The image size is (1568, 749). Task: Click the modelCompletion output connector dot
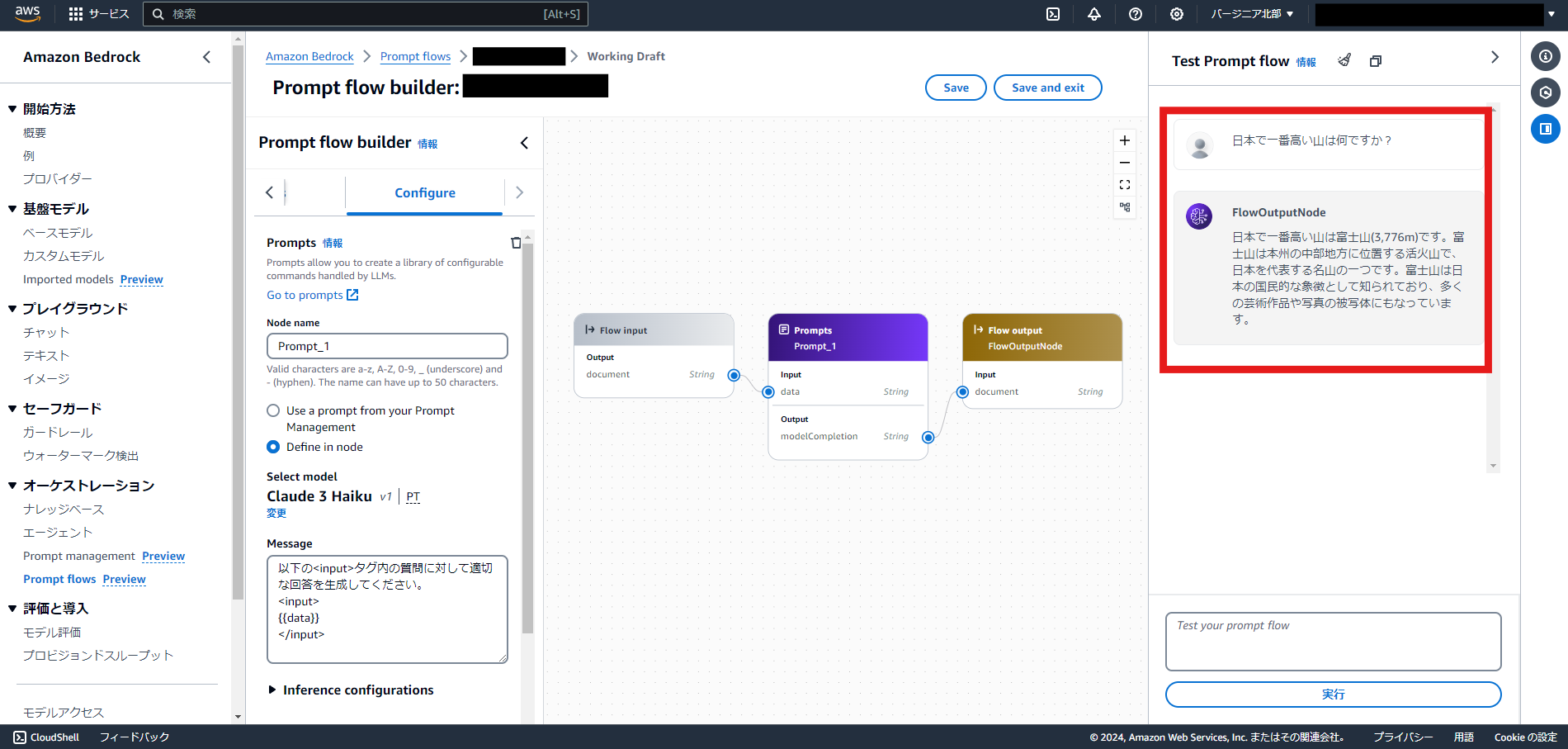point(928,438)
